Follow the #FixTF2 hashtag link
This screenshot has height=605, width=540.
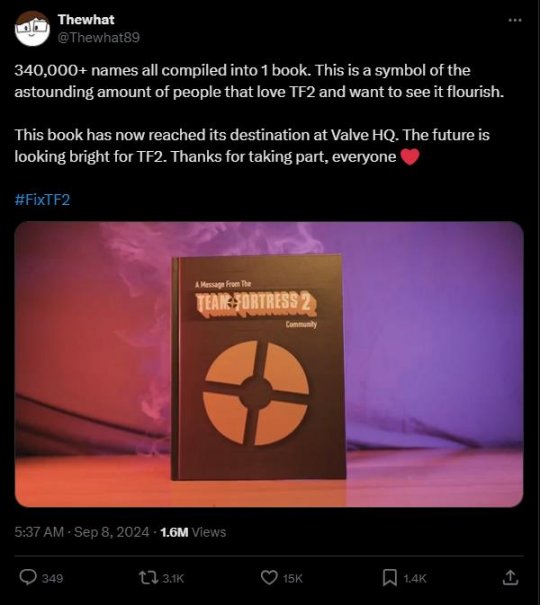click(42, 199)
